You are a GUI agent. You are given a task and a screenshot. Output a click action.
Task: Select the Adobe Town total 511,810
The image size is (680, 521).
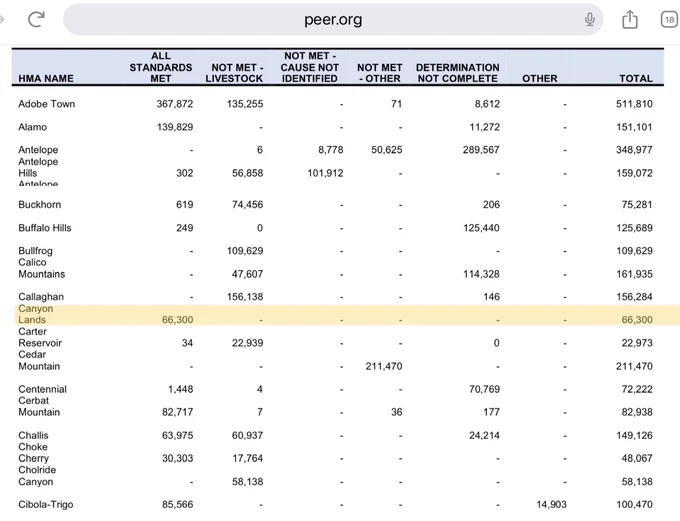pyautogui.click(x=634, y=104)
